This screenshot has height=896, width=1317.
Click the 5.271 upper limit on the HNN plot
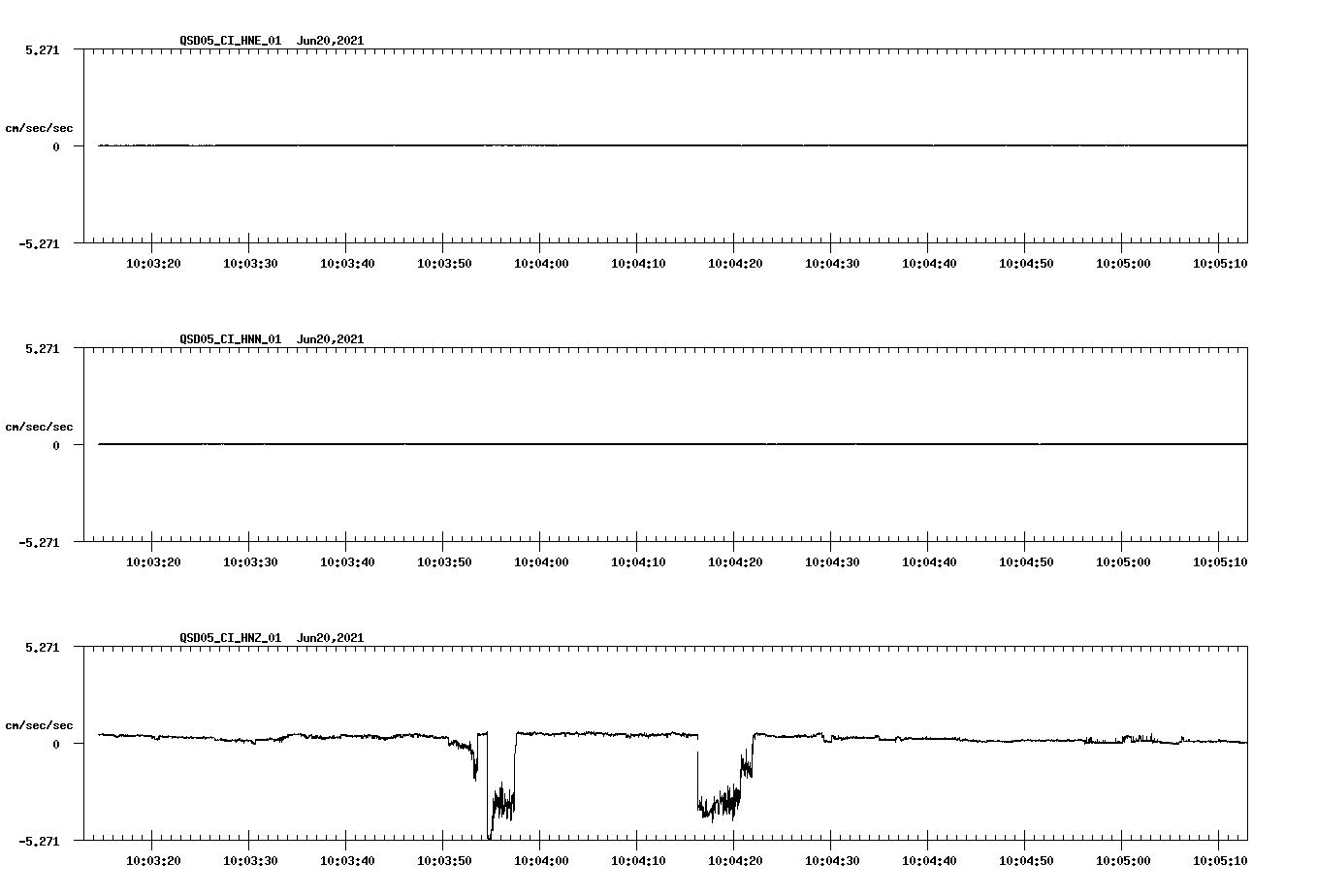coord(42,348)
